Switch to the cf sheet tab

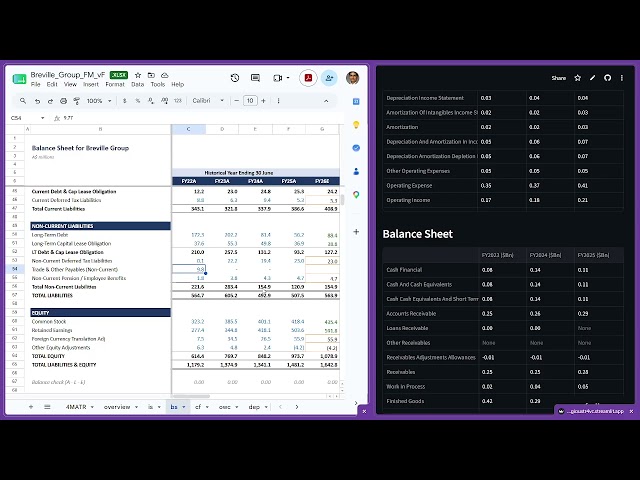[x=198, y=407]
